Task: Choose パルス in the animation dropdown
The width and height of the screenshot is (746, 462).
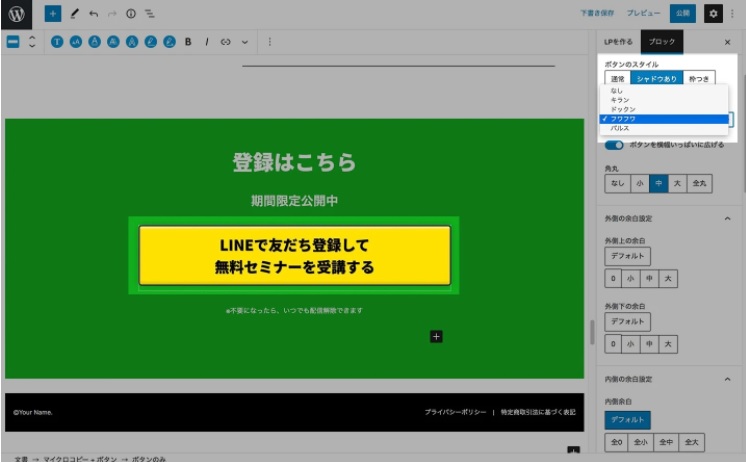Action: [x=664, y=128]
